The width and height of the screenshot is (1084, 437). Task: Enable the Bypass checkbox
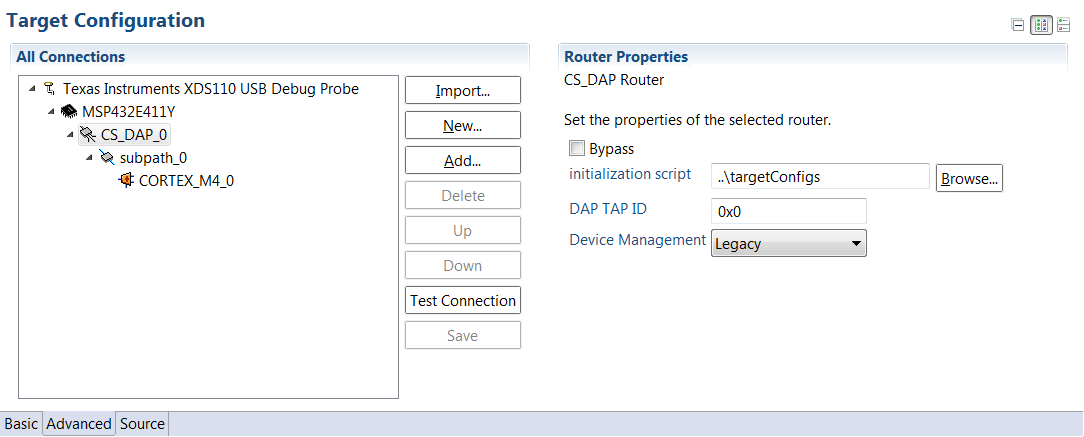pos(577,149)
